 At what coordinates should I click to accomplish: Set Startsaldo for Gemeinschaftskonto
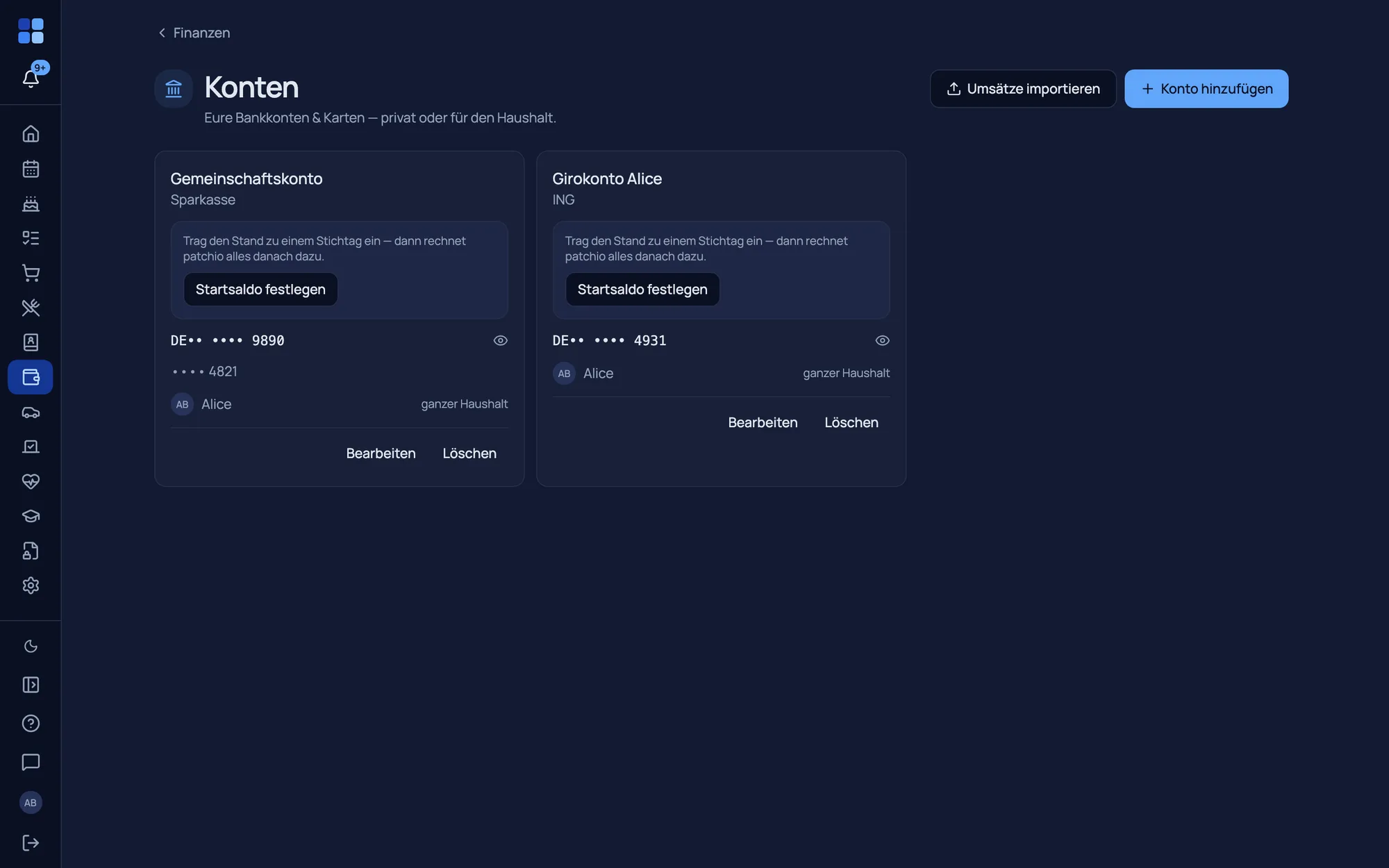pos(260,290)
